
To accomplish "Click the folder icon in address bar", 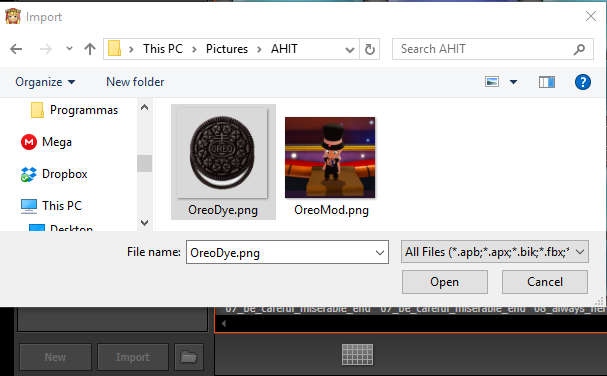I will (114, 49).
